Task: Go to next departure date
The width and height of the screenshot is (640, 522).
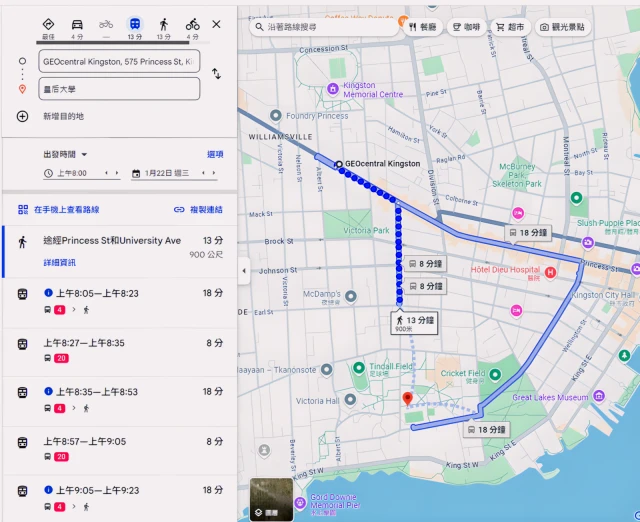Action: click(x=213, y=173)
